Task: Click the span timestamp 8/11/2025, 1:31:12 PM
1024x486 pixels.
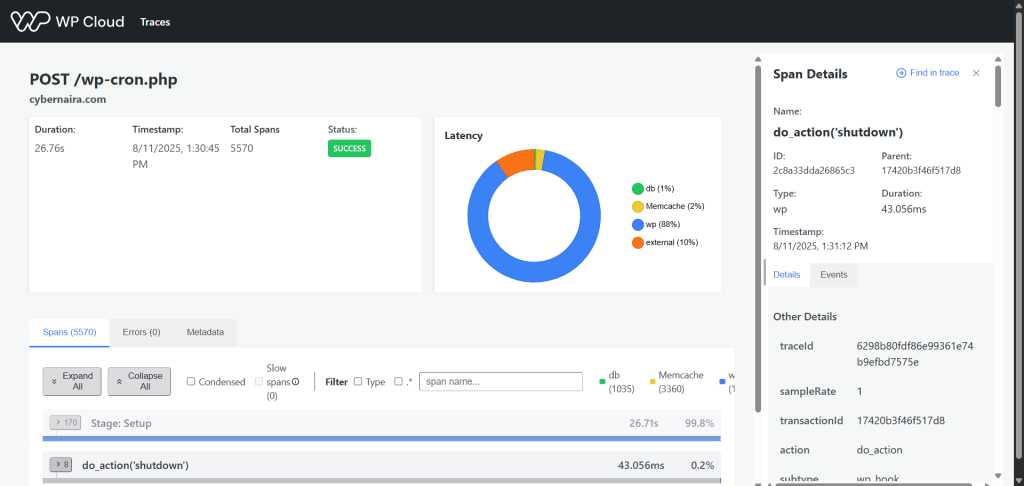Action: [820, 246]
